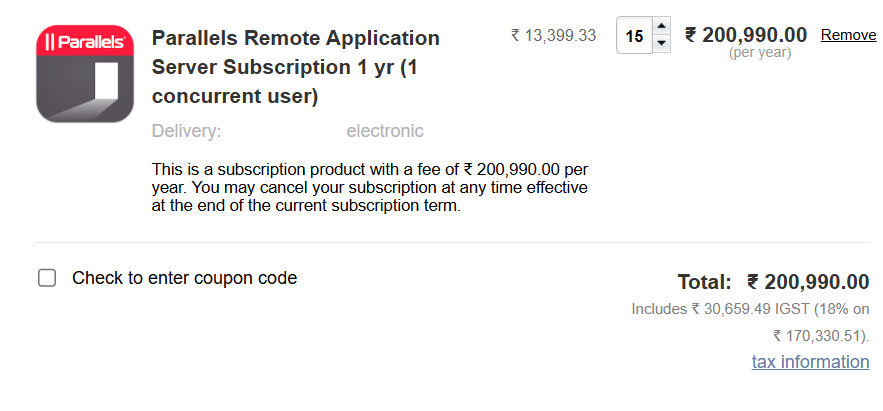The image size is (883, 411).
Task: Click the 'Total:' label
Action: coord(704,282)
